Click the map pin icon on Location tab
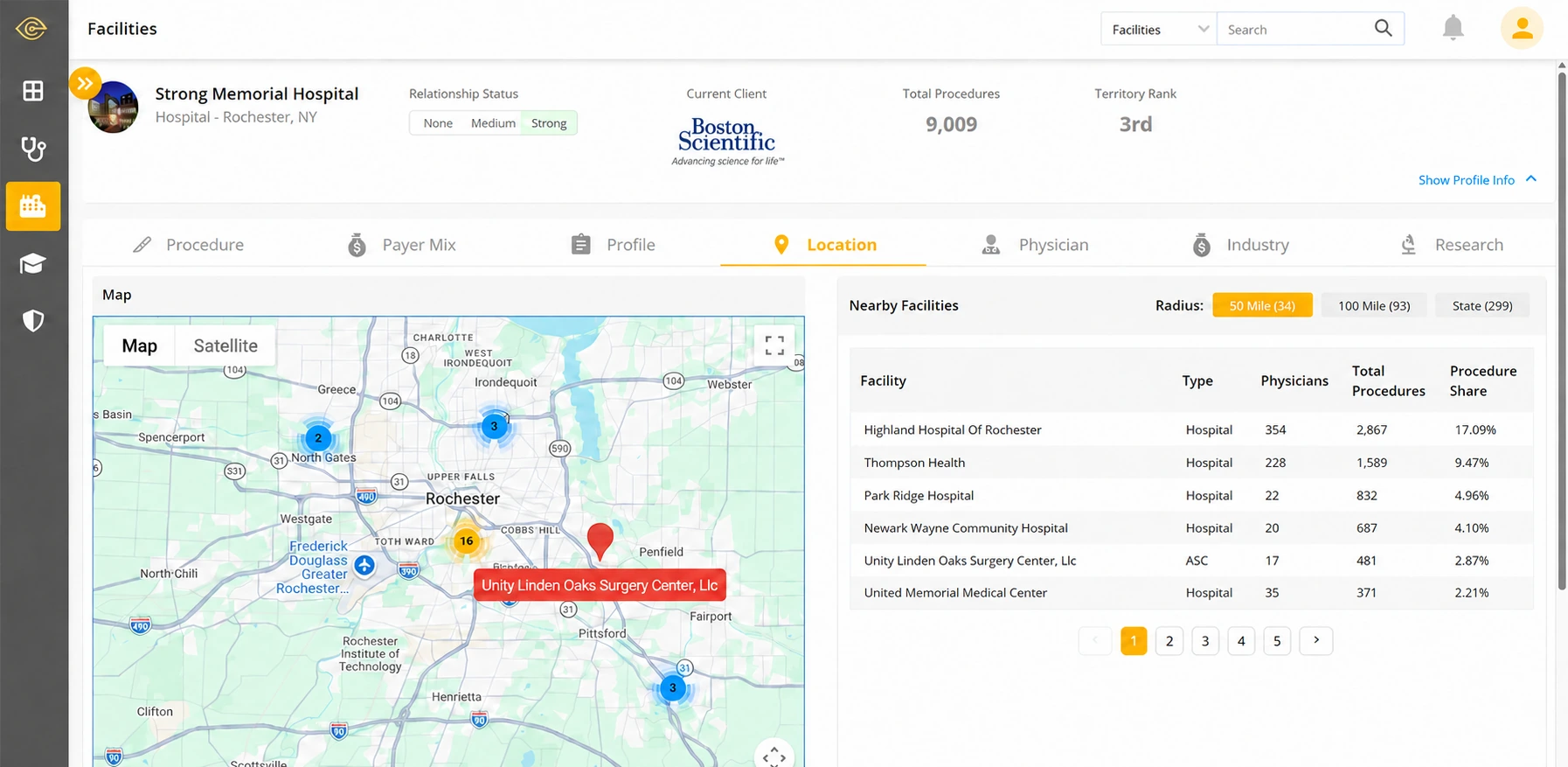Viewport: 1568px width, 767px height. [x=781, y=245]
